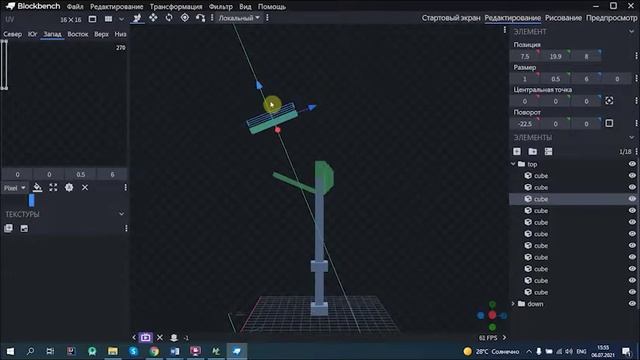Click the UV window-frame icon beside 16×16
Screen dimensions: 640x360
click(x=93, y=19)
